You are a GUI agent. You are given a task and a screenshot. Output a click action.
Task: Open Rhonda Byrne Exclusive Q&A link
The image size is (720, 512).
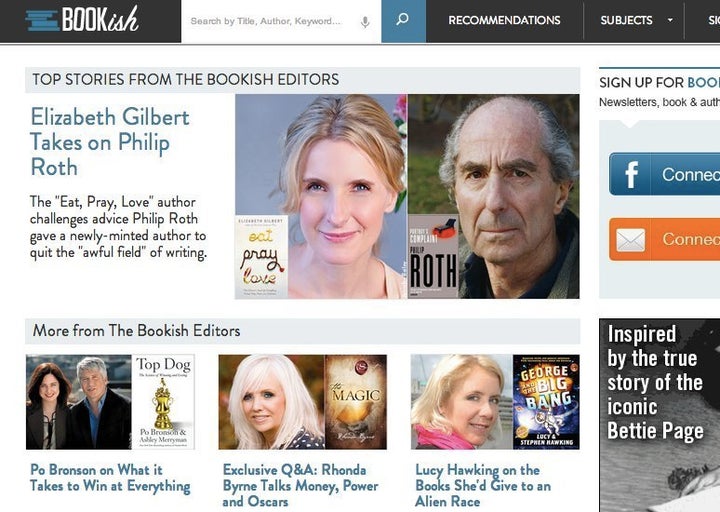pos(301,485)
